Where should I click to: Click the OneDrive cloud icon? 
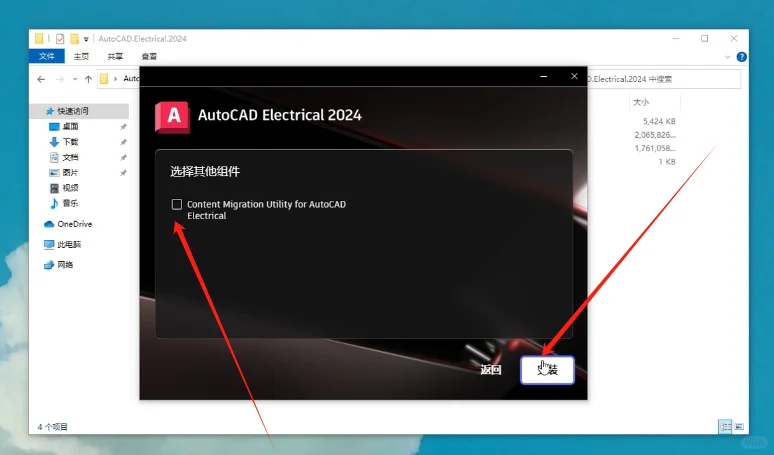pyautogui.click(x=49, y=224)
